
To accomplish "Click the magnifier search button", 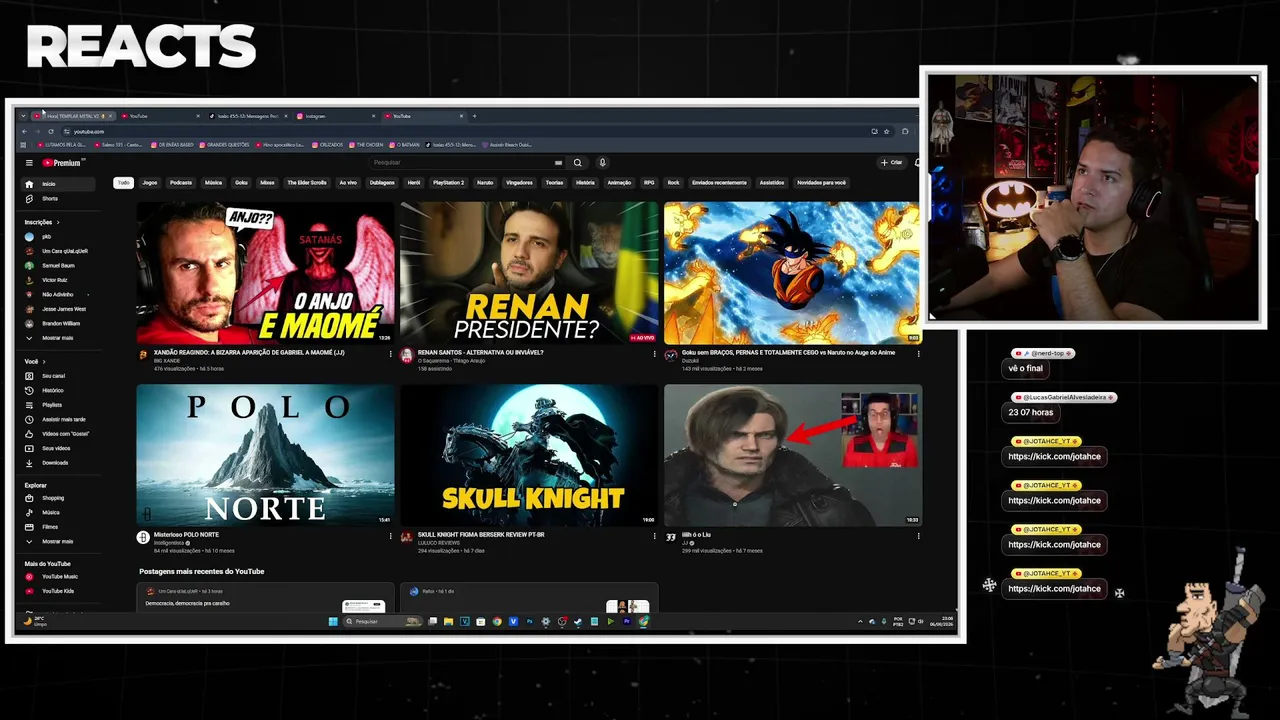I will 577,163.
